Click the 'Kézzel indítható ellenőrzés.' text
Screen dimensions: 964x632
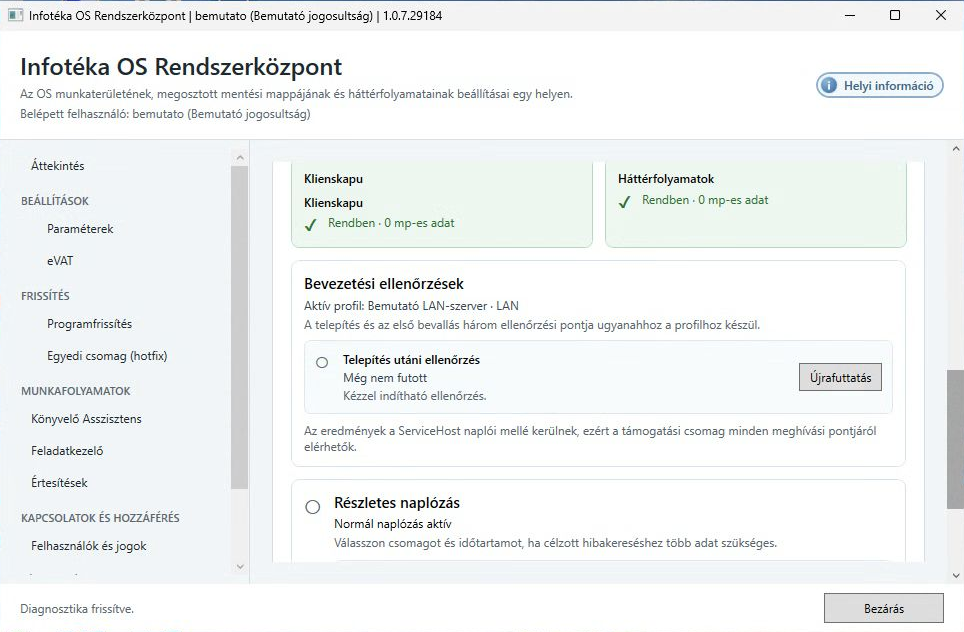coord(414,396)
